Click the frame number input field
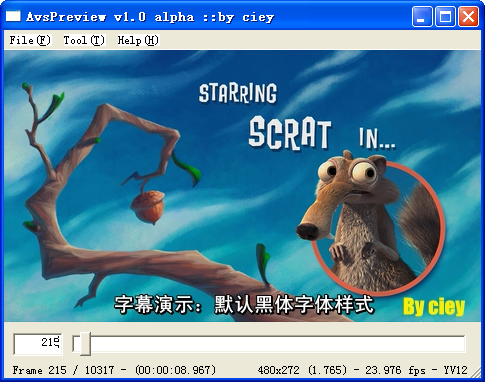The height and width of the screenshot is (382, 485). [38, 344]
